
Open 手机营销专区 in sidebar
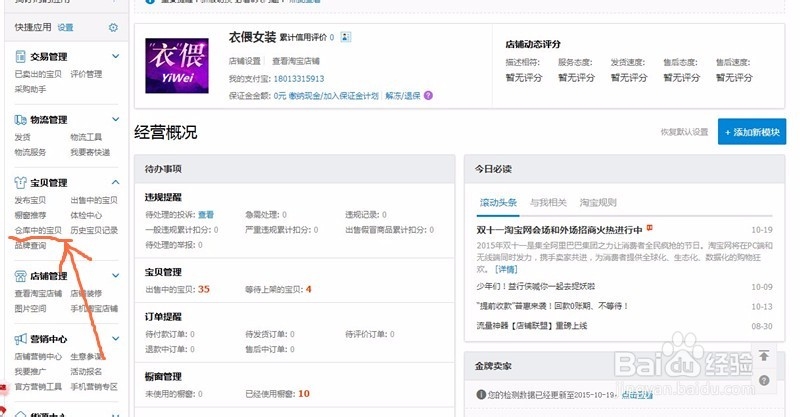tap(94, 387)
